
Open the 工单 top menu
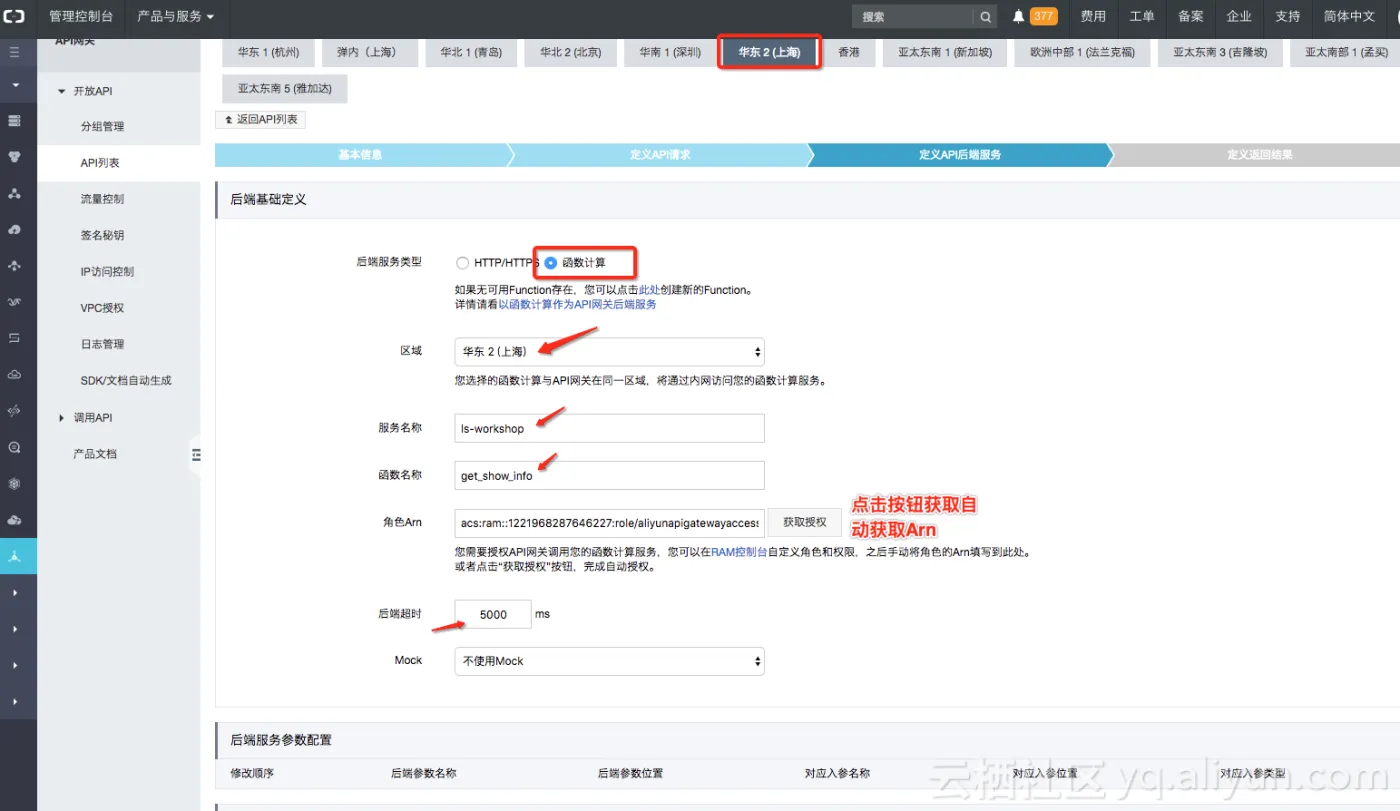click(1142, 17)
